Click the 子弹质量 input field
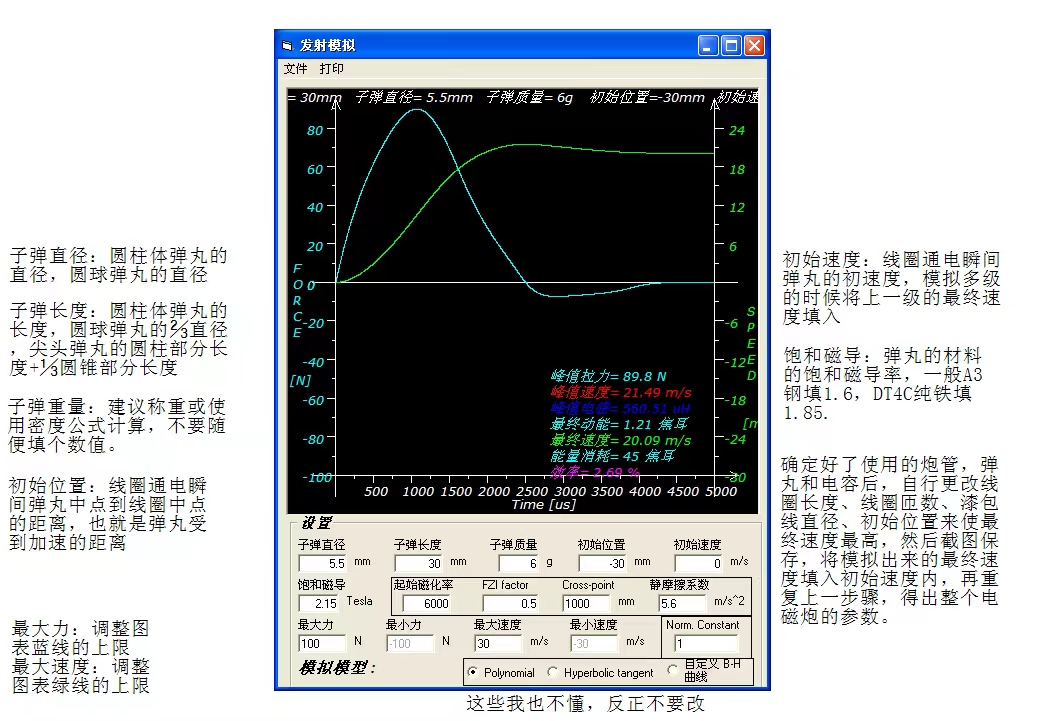 [x=519, y=563]
